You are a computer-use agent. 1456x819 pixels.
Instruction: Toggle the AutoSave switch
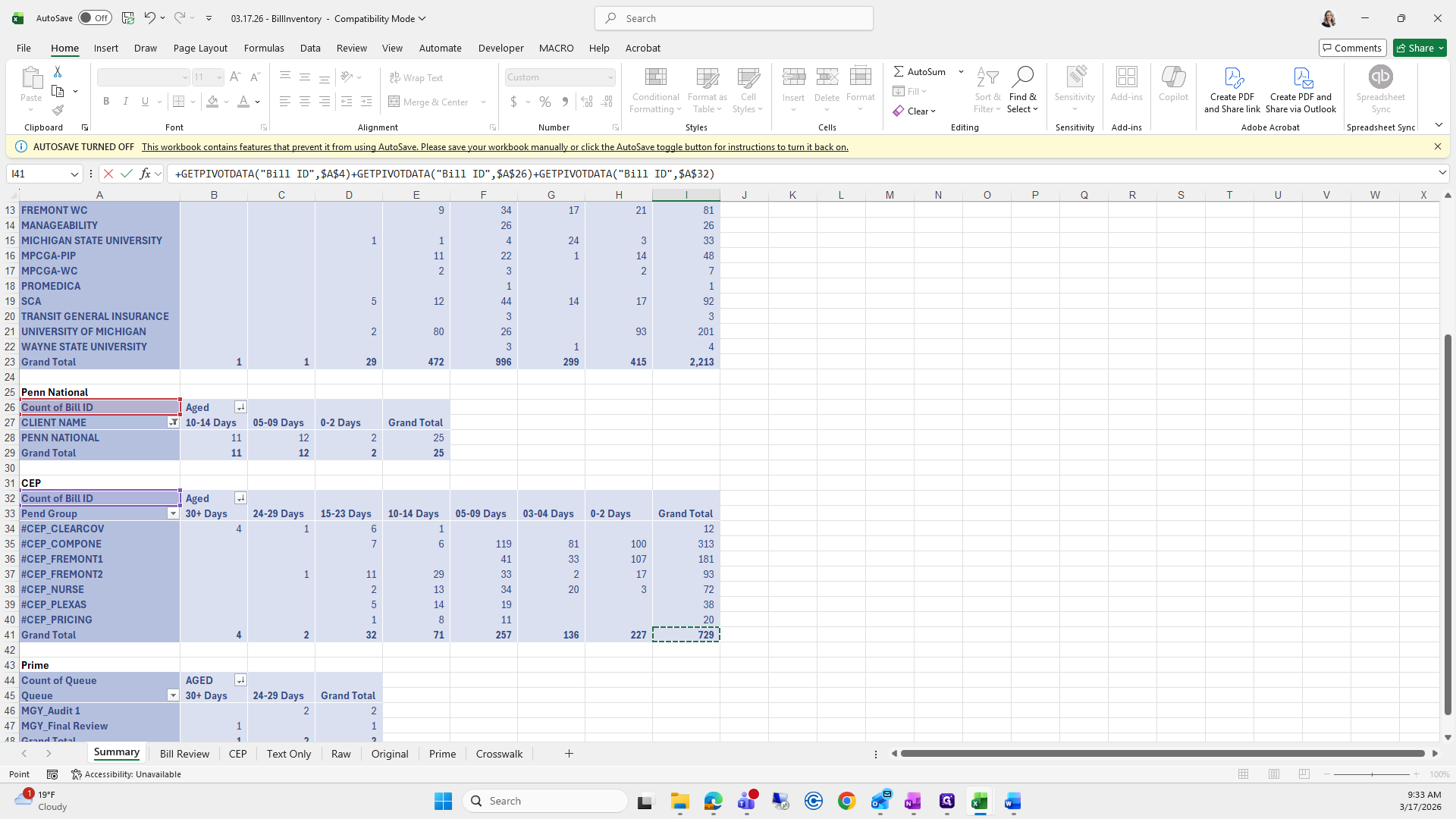(x=95, y=18)
